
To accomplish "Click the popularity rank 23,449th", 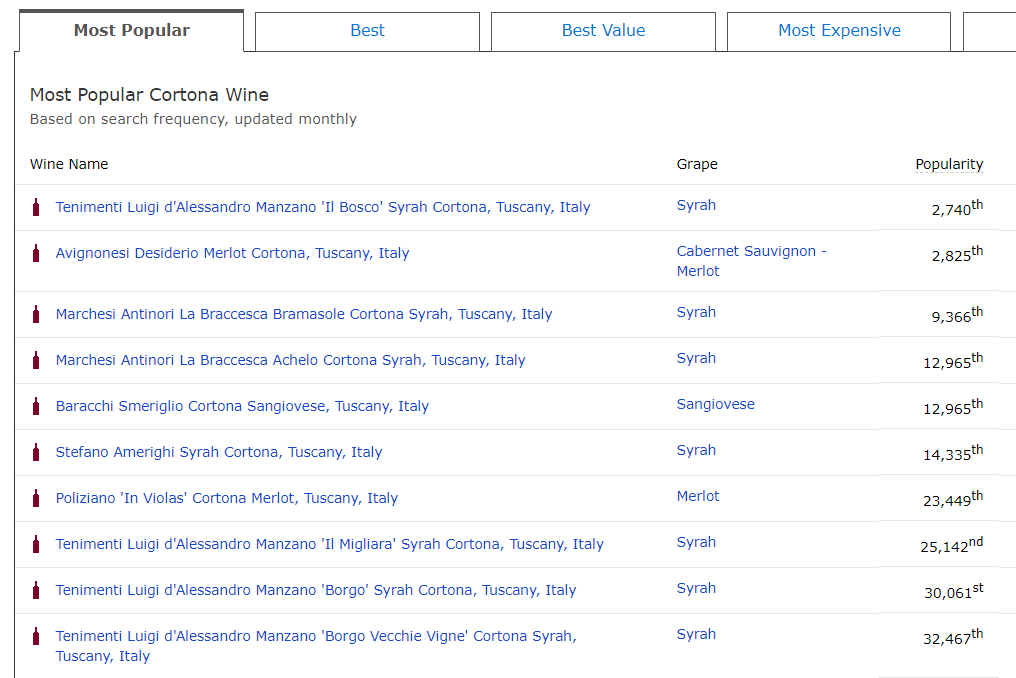I will click(953, 499).
